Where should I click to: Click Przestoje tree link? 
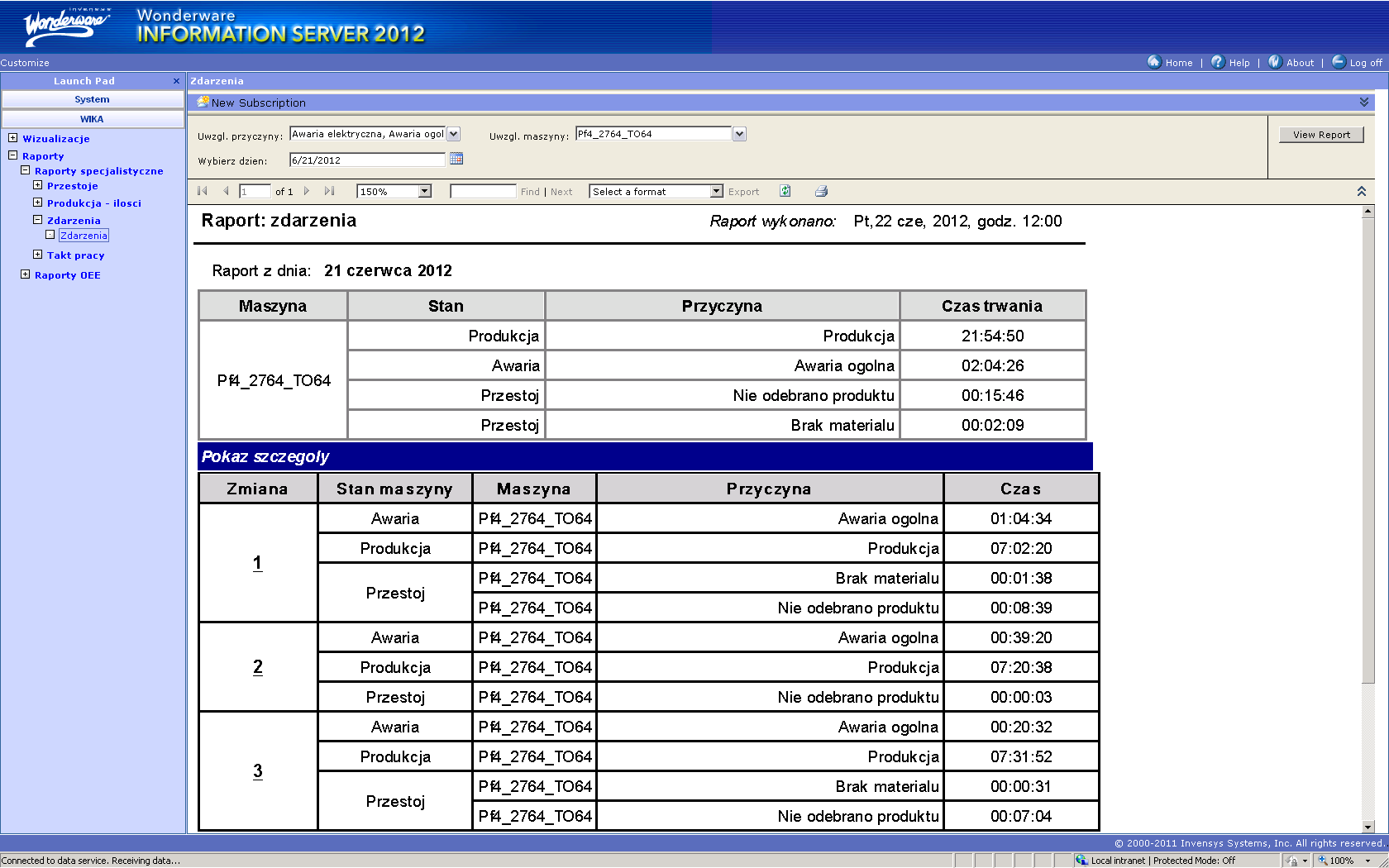pyautogui.click(x=73, y=186)
